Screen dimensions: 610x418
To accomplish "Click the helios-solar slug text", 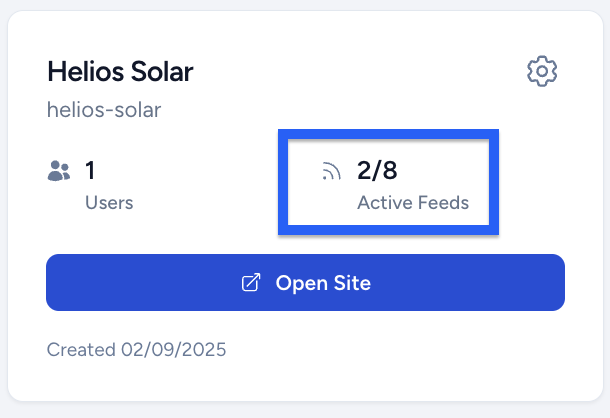I will (x=104, y=110).
